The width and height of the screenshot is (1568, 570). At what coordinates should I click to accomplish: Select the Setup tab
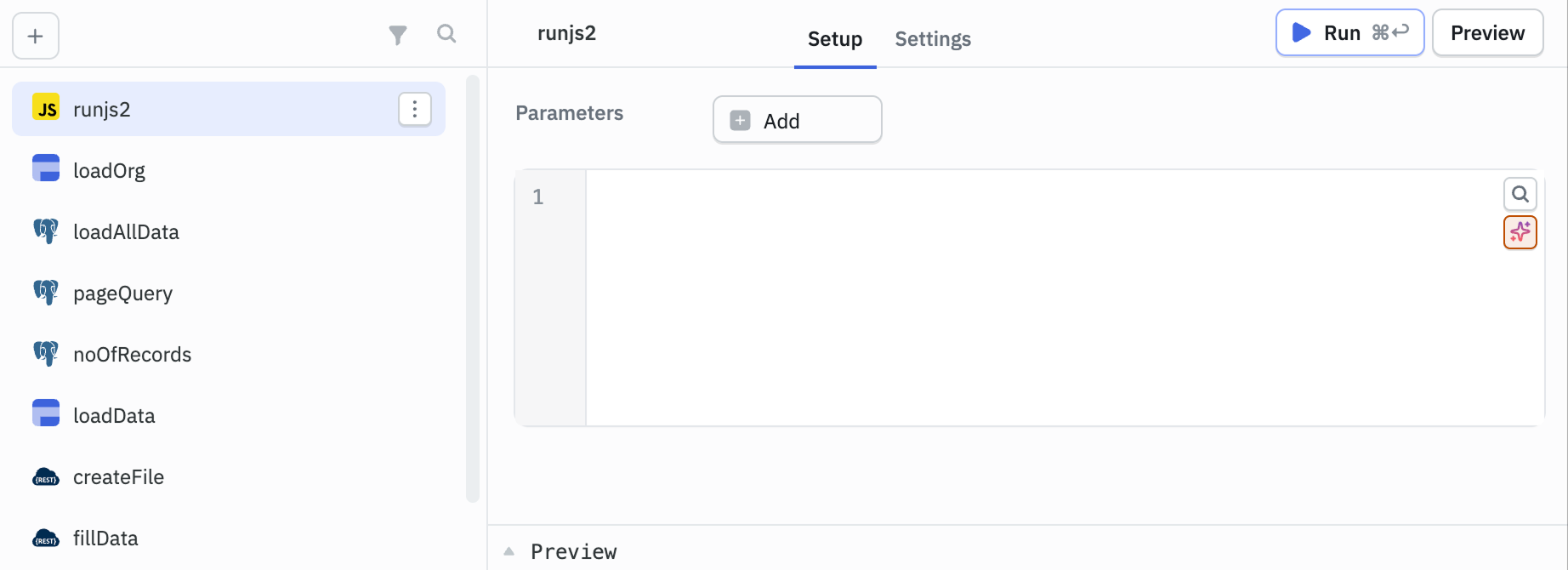click(x=834, y=39)
